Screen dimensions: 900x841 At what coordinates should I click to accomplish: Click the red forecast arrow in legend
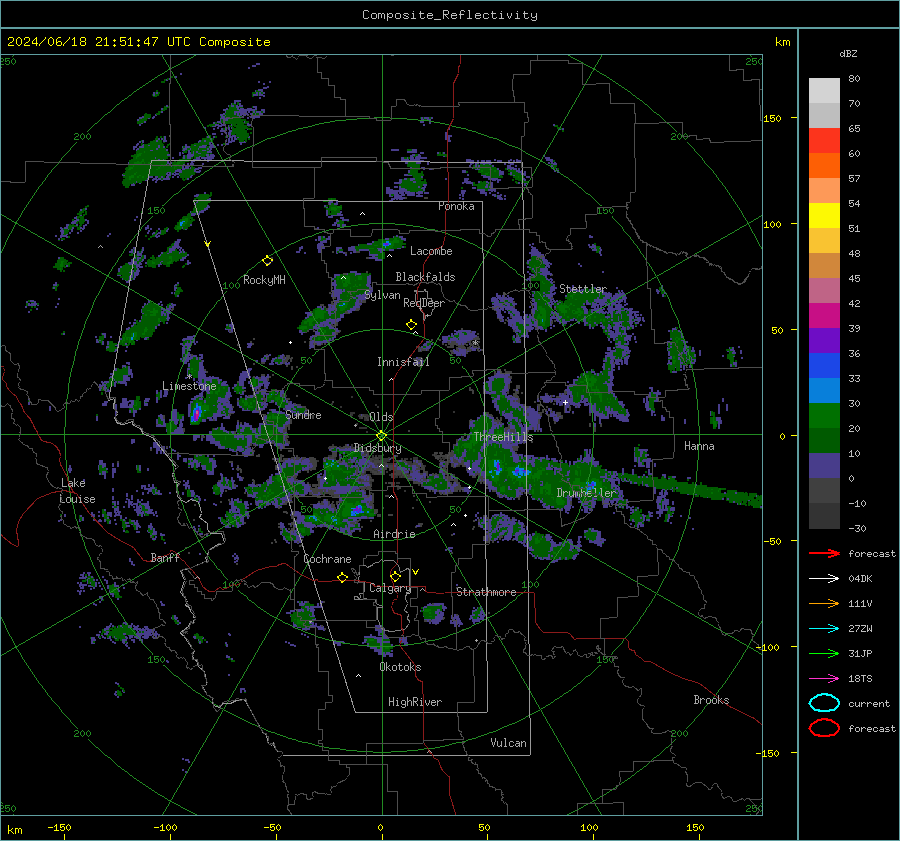[x=824, y=553]
